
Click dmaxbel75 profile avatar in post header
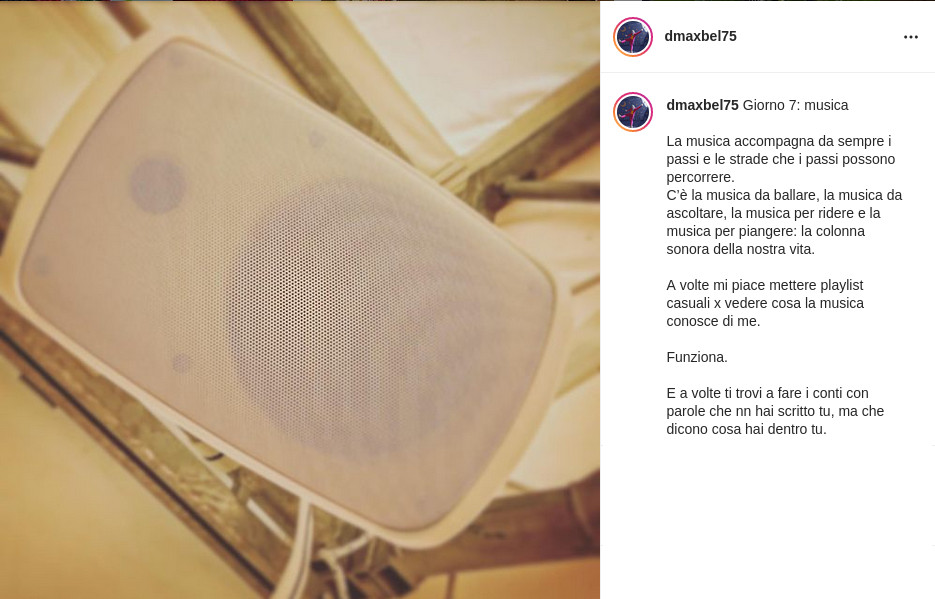[633, 37]
